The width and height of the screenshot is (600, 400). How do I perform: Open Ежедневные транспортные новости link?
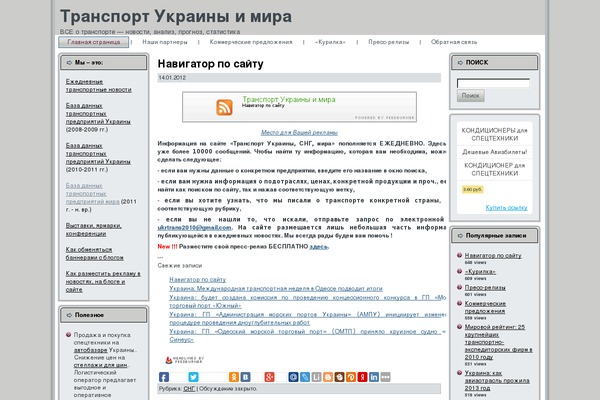point(99,85)
